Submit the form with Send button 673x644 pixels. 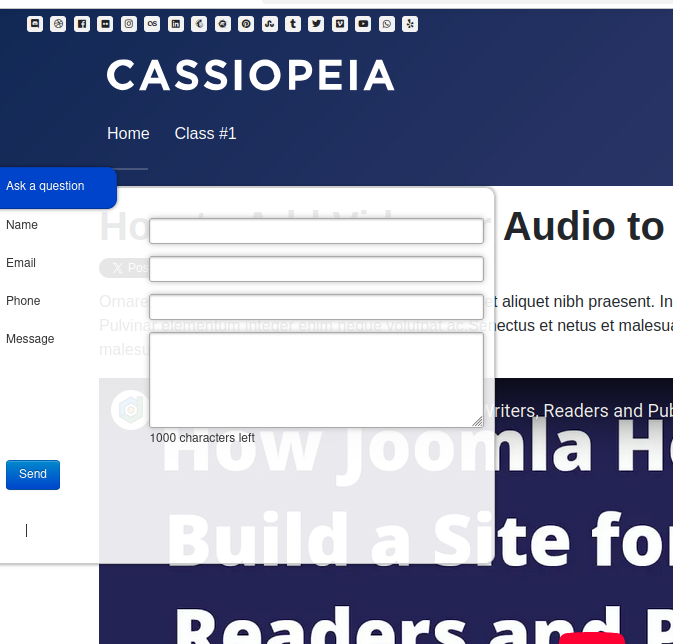(33, 475)
